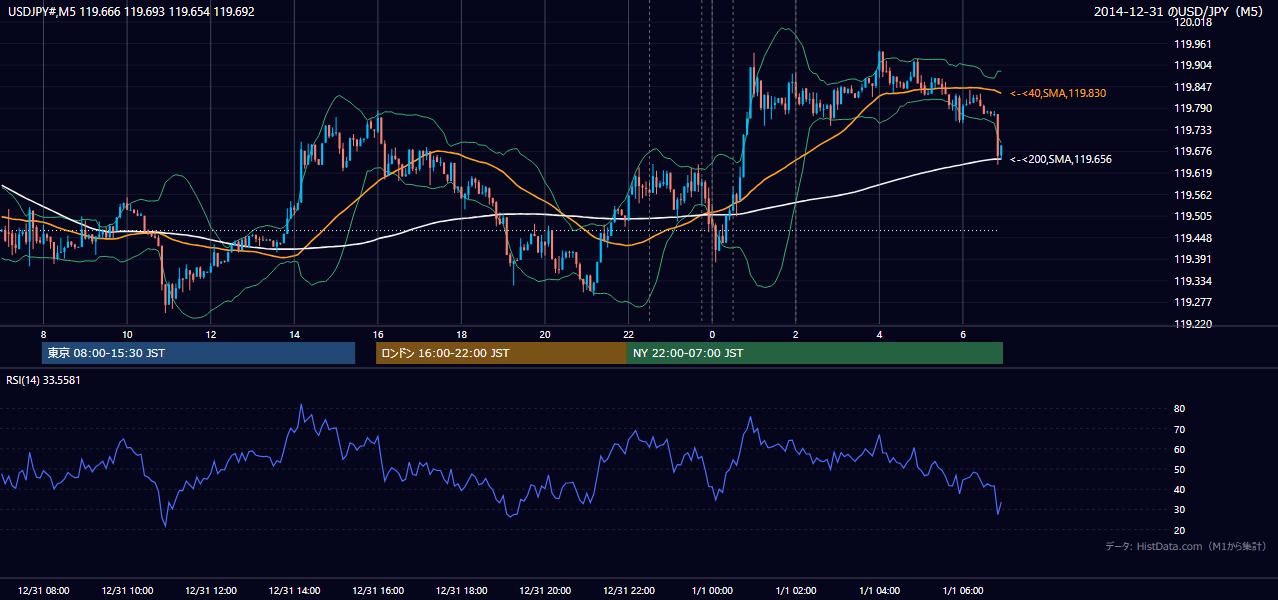Select the 200 SMA 119.656 label

click(1061, 159)
